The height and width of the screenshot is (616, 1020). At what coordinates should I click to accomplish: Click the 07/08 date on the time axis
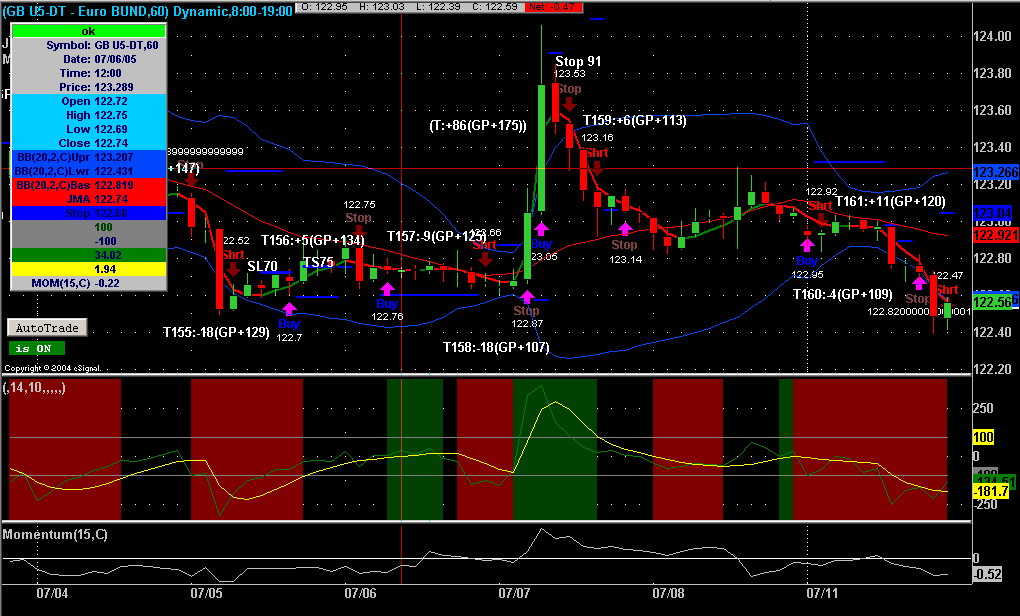point(669,593)
